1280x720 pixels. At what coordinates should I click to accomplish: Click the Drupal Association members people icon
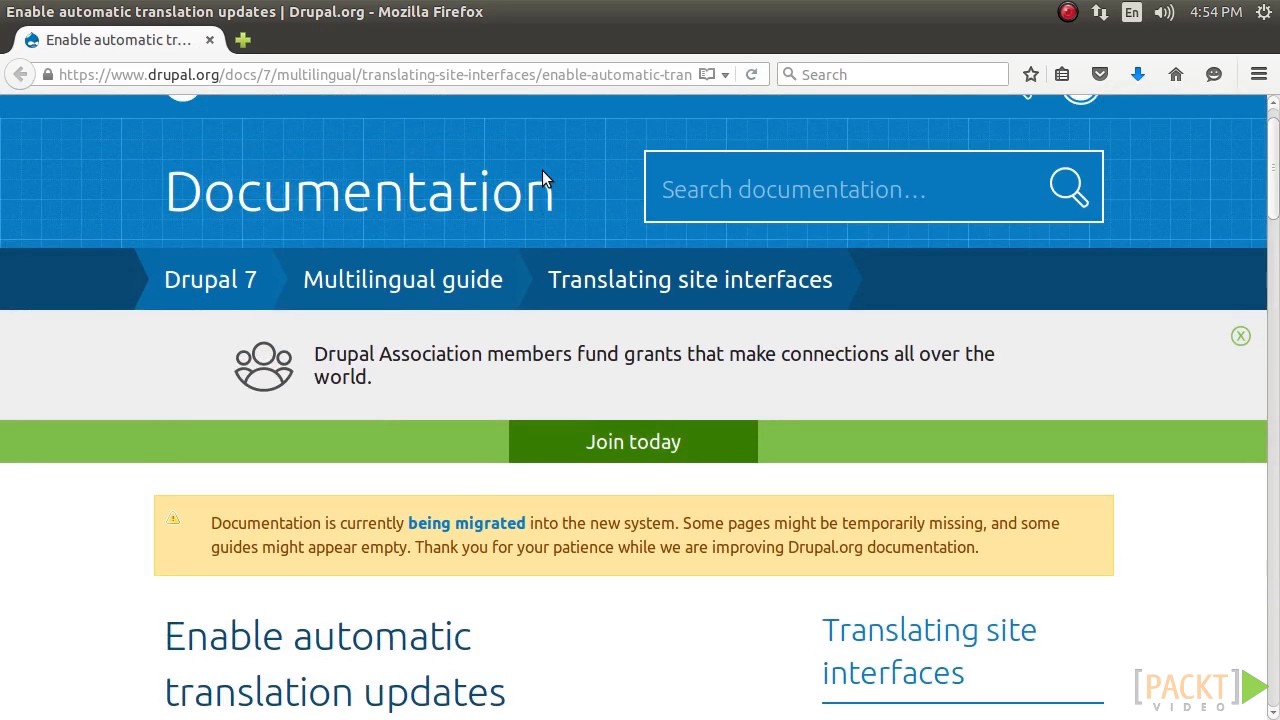pyautogui.click(x=264, y=366)
